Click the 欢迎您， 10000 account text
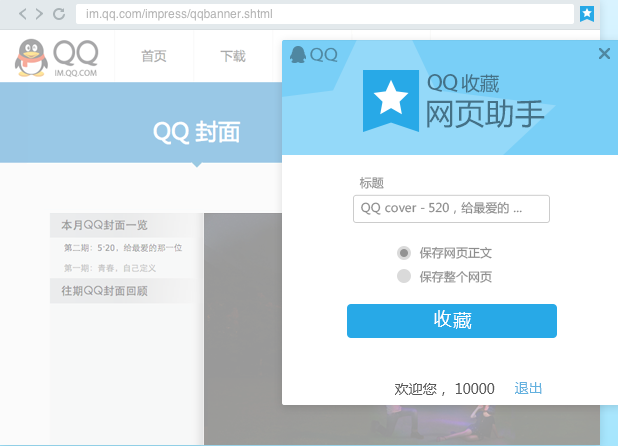618x446 pixels. [x=444, y=388]
